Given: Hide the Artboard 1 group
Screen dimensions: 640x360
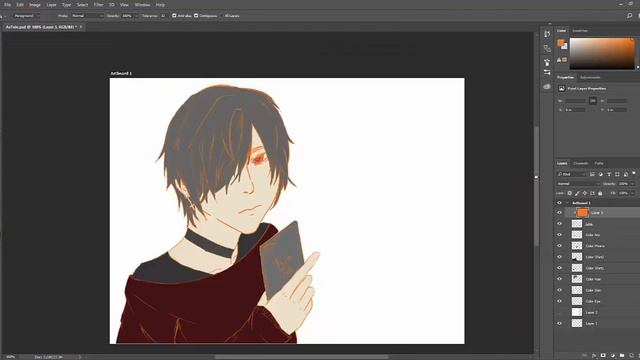Looking at the screenshot, I should 560,203.
